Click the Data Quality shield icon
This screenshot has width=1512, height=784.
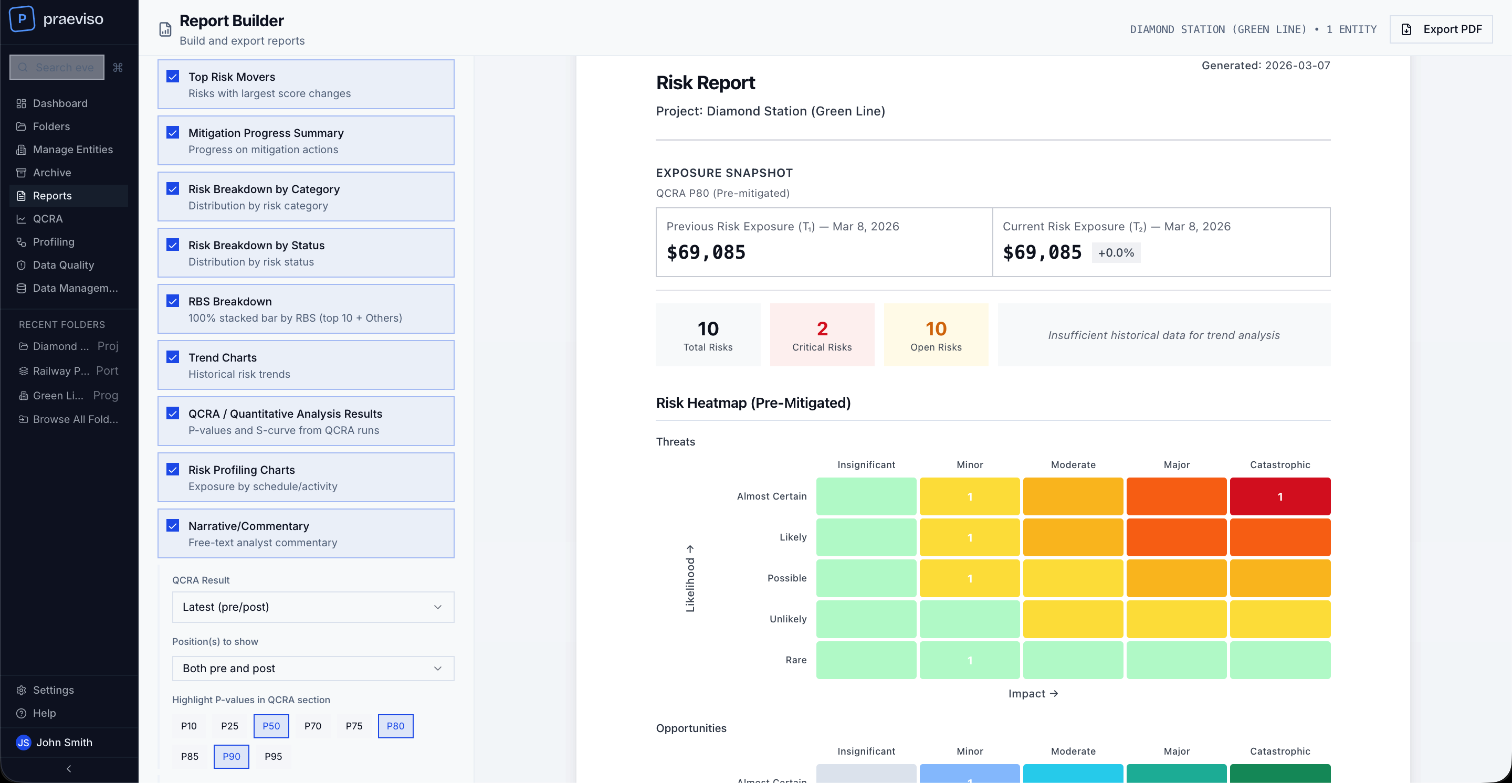(21, 265)
